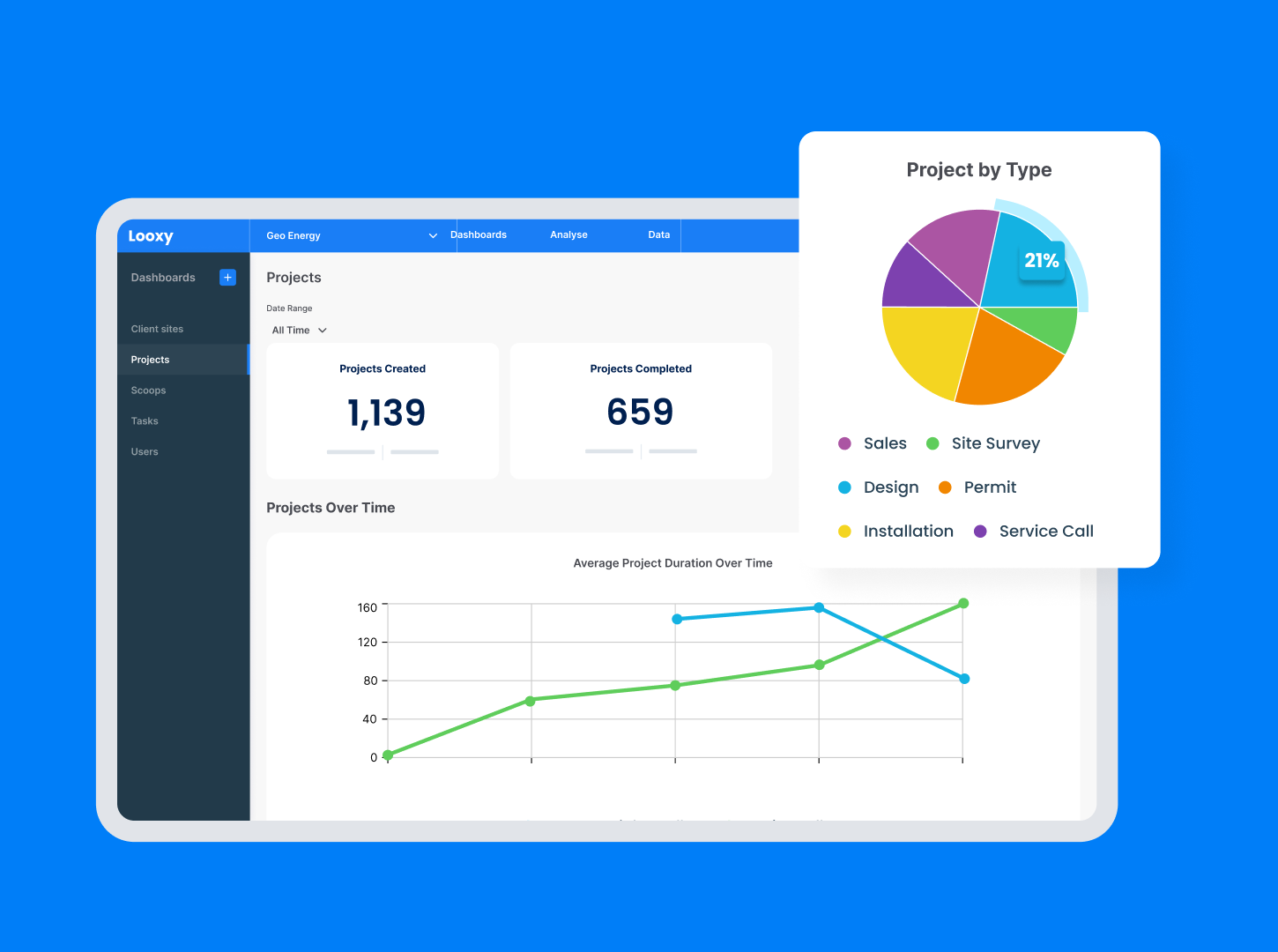Viewport: 1278px width, 952px height.
Task: Click the 21% badge on the pie chart
Action: pos(1042,260)
